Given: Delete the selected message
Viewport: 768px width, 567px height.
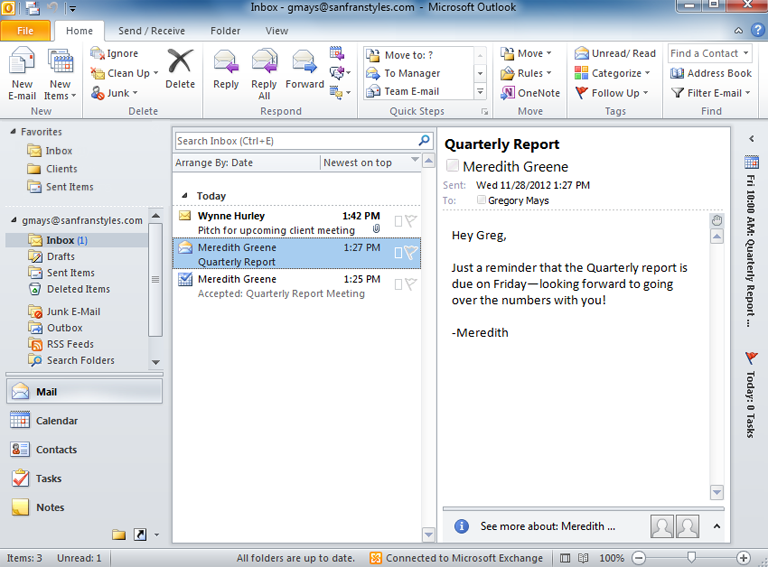Looking at the screenshot, I should [180, 69].
